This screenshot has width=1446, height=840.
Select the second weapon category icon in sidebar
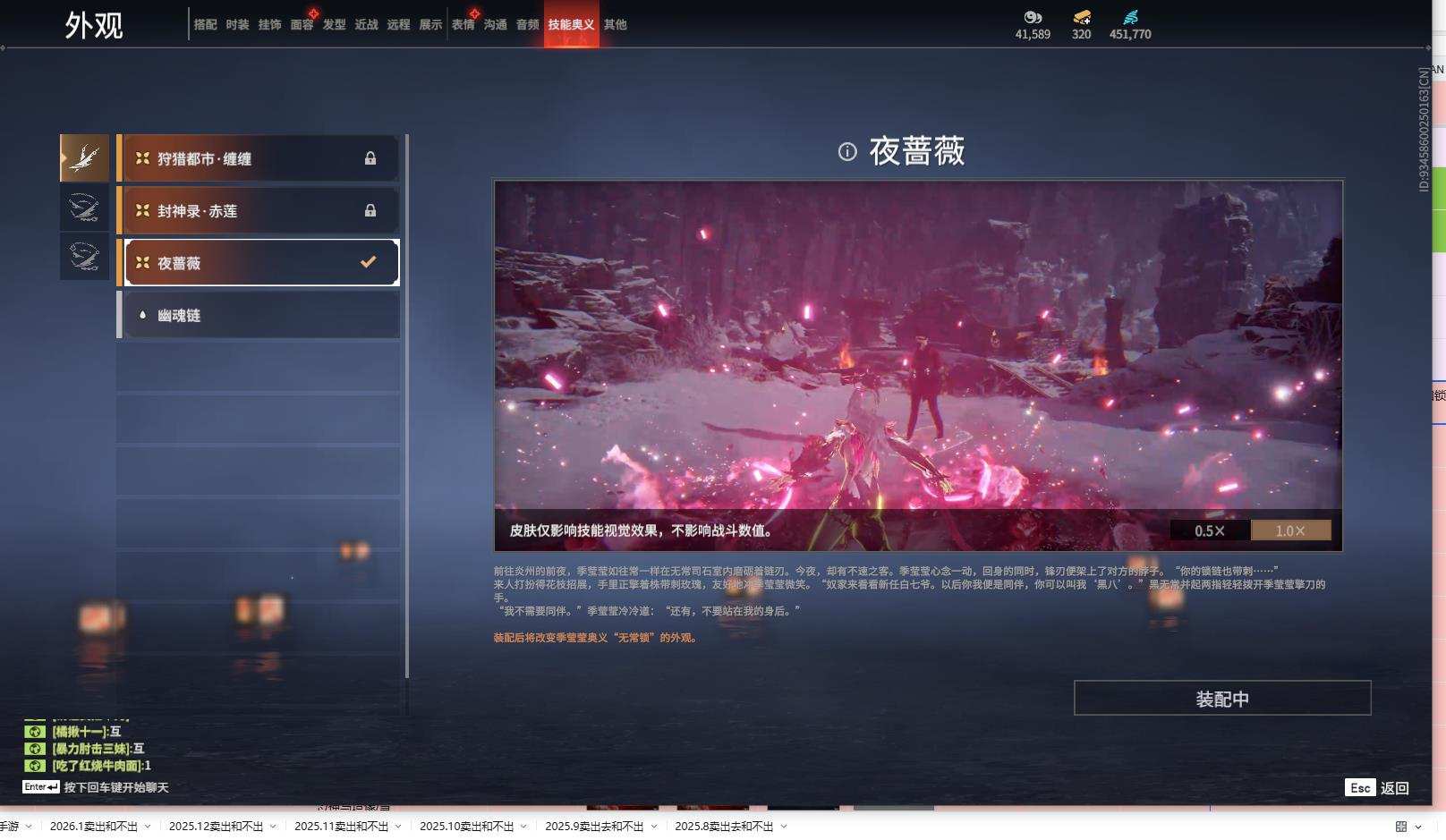[x=84, y=207]
